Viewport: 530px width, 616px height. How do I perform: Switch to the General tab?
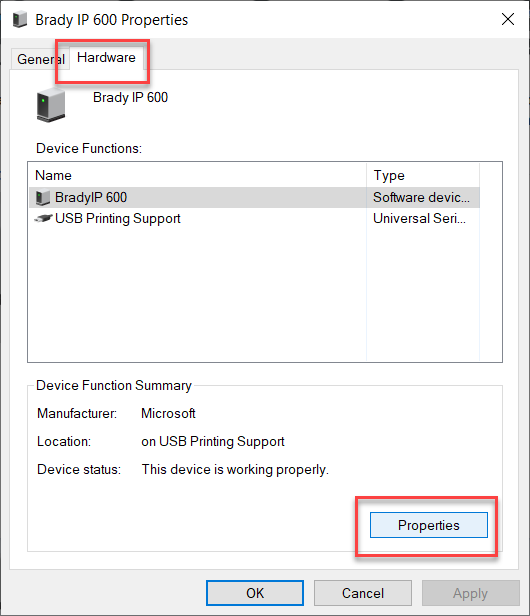pyautogui.click(x=40, y=59)
